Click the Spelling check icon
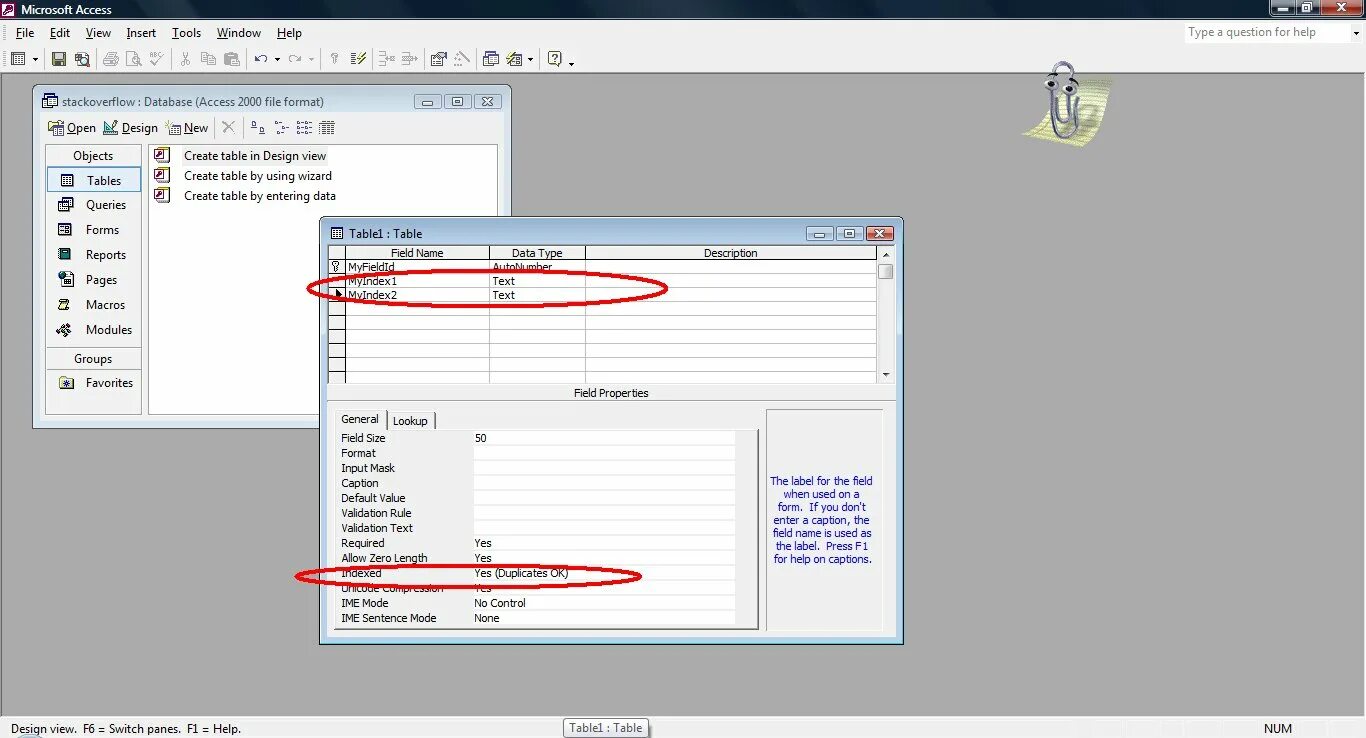 point(155,59)
